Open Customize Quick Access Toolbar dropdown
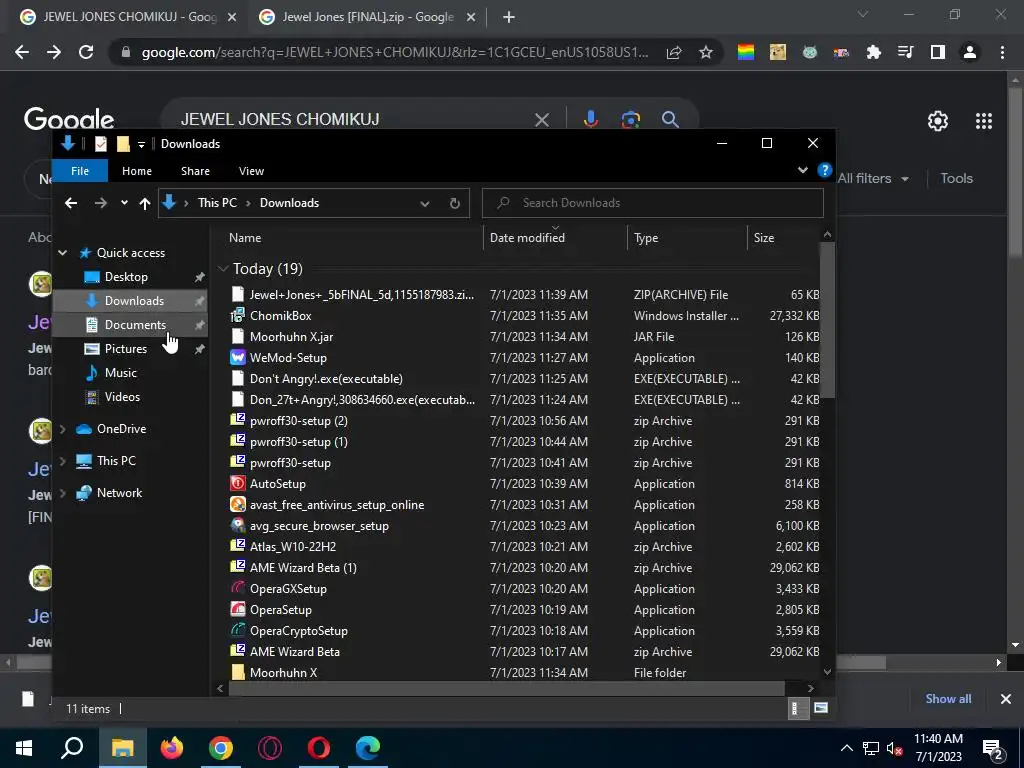This screenshot has height=768, width=1024. [x=141, y=144]
